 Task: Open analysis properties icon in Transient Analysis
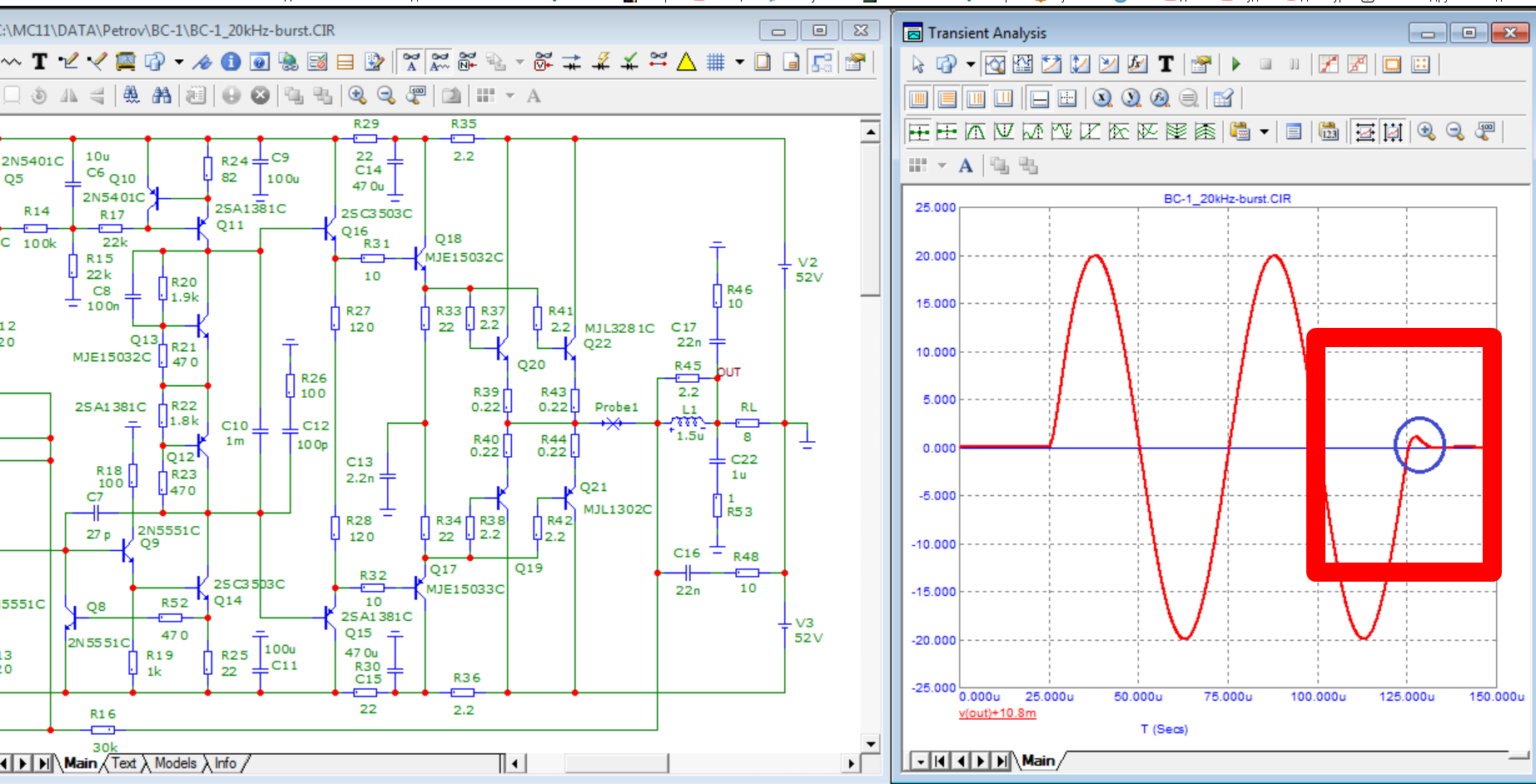tap(1200, 64)
